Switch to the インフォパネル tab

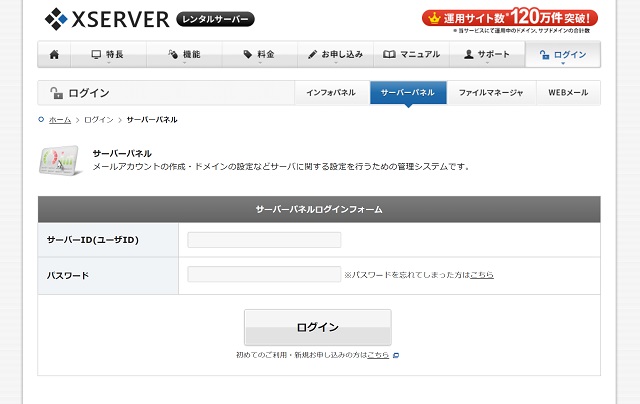click(x=331, y=93)
